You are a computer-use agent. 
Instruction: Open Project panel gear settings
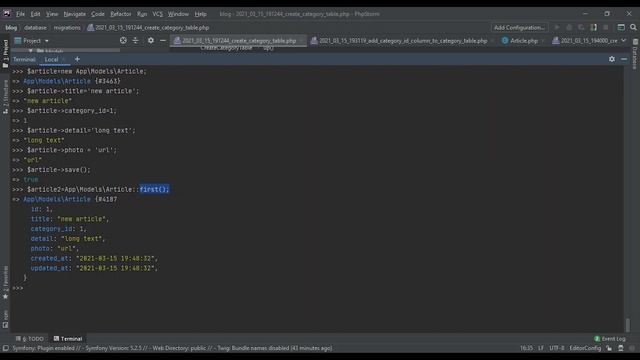pos(151,40)
